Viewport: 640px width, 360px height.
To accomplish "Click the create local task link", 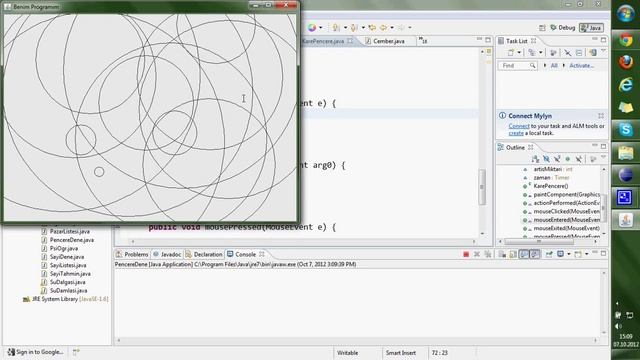I will pyautogui.click(x=516, y=133).
